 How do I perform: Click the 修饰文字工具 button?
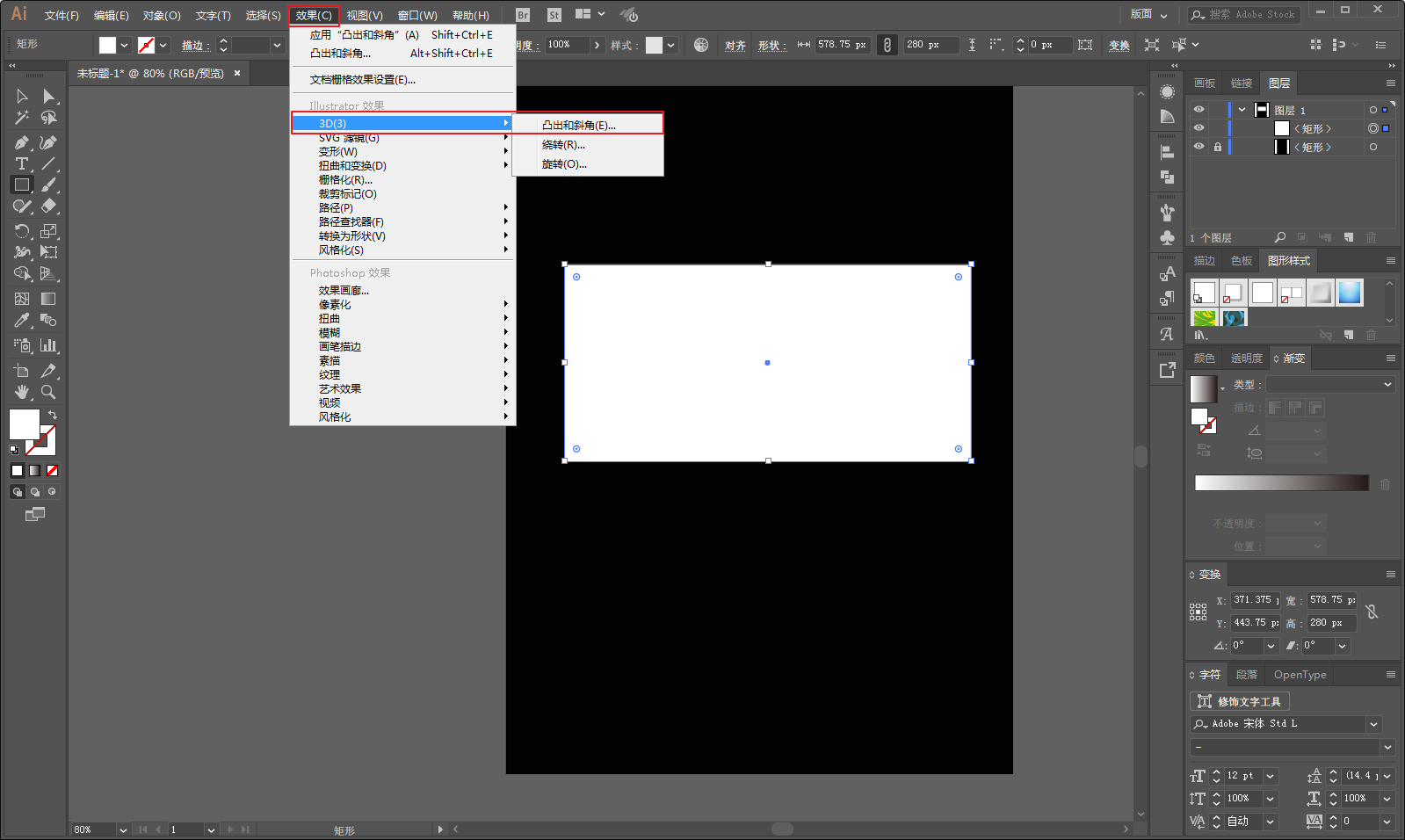[x=1240, y=701]
